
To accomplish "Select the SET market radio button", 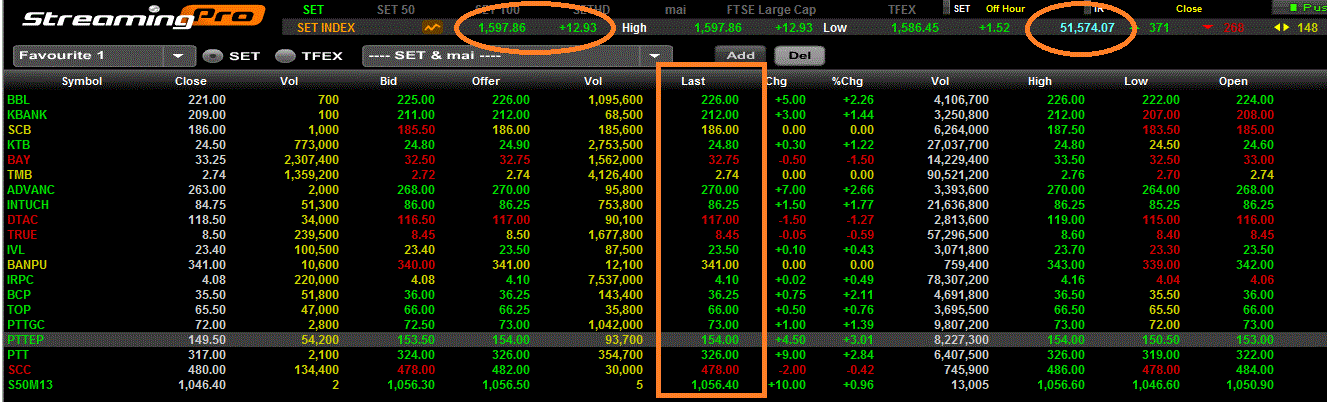I will coord(211,56).
